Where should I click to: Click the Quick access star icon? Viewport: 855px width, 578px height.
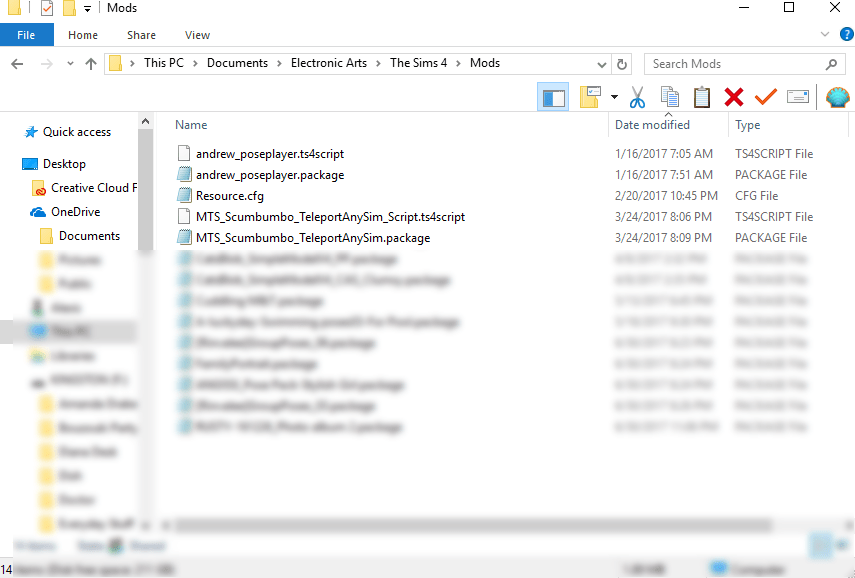tap(31, 132)
